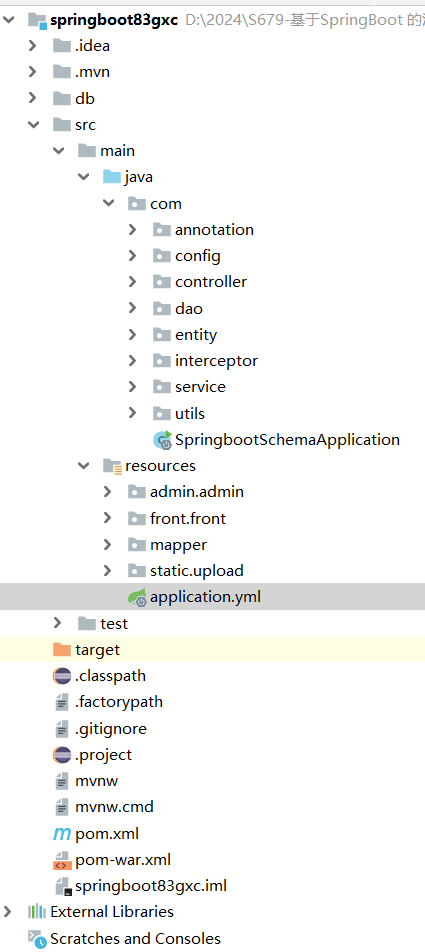Viewport: 425px width, 952px height.
Task: Click the .mvn folder icon
Action: click(x=62, y=72)
